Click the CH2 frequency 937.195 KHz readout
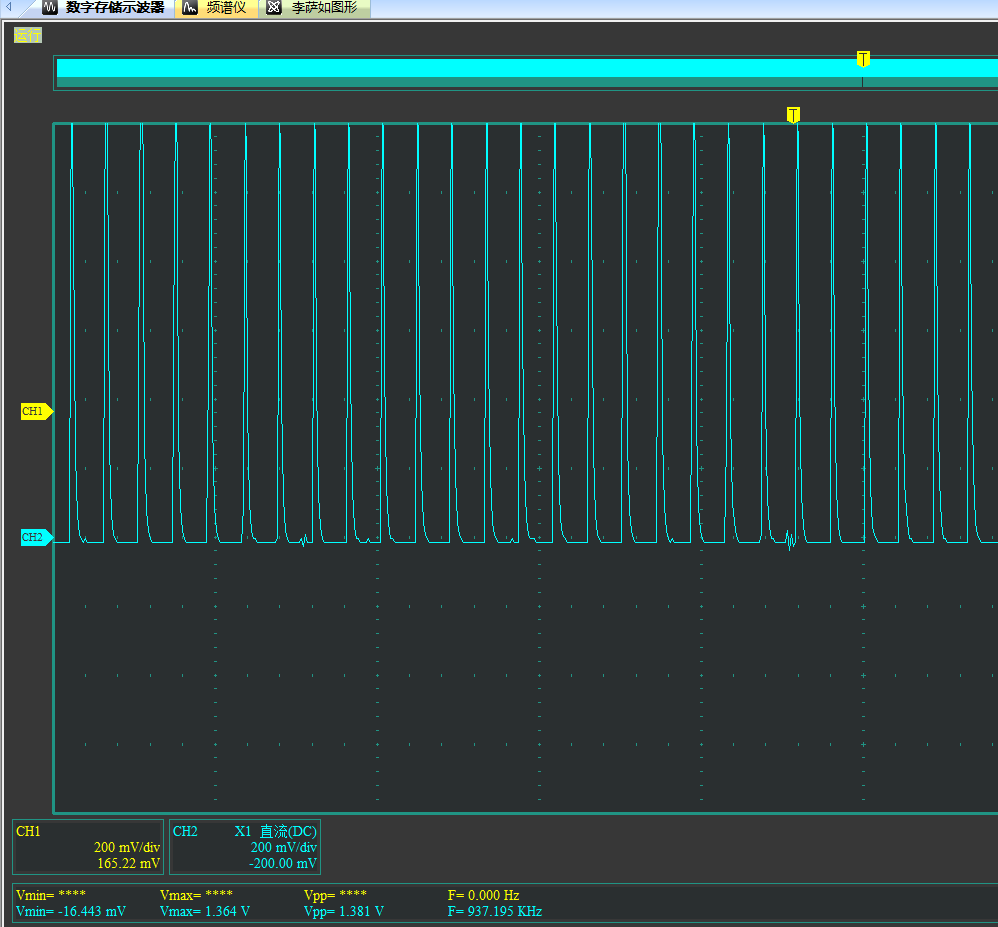This screenshot has height=927, width=998. coord(494,911)
